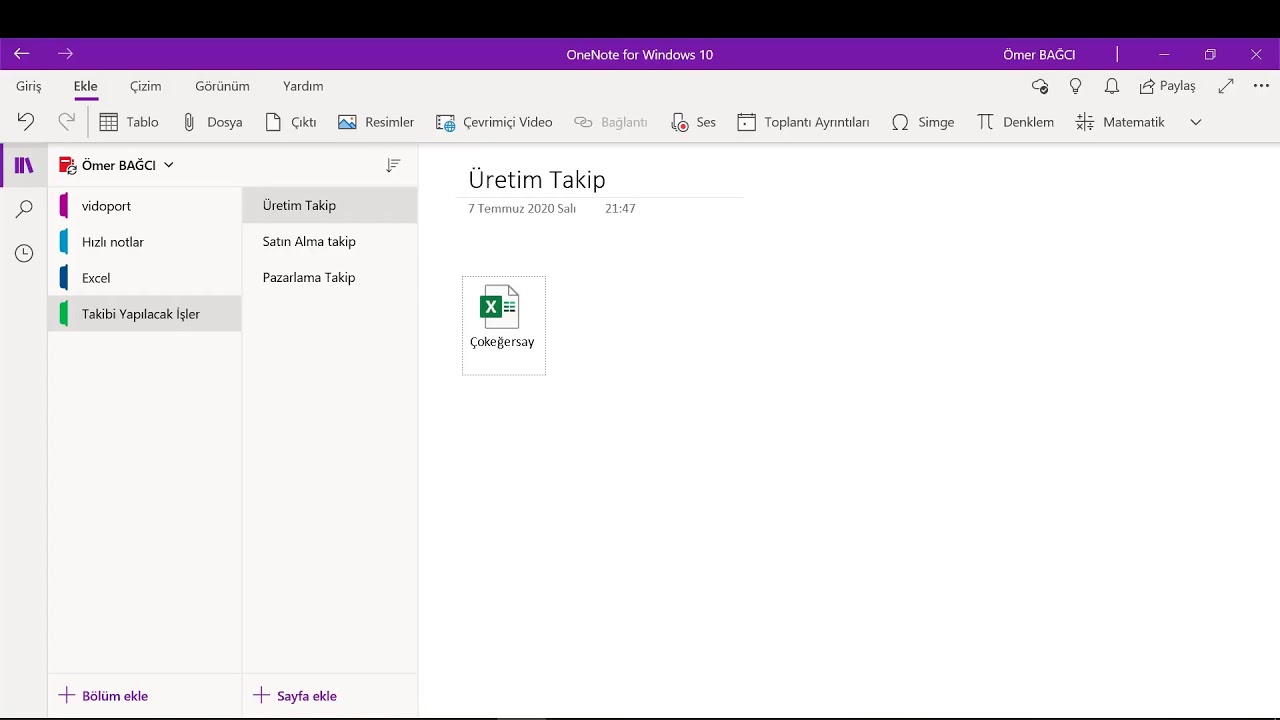Share the notebook with Paylaş
Image resolution: width=1280 pixels, height=720 pixels.
click(1167, 86)
